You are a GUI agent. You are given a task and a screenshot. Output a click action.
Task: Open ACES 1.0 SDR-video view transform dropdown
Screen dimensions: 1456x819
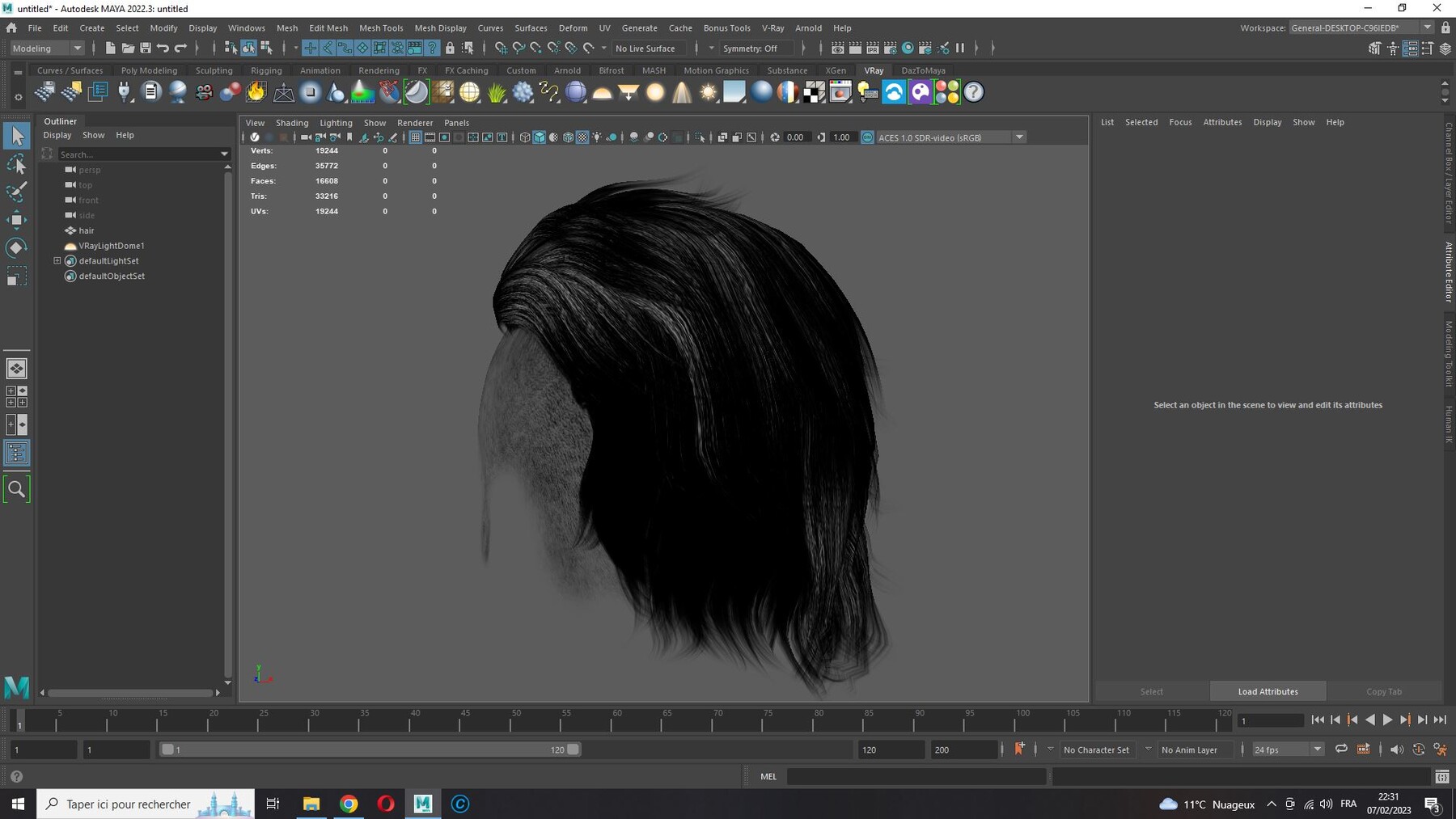pos(951,137)
